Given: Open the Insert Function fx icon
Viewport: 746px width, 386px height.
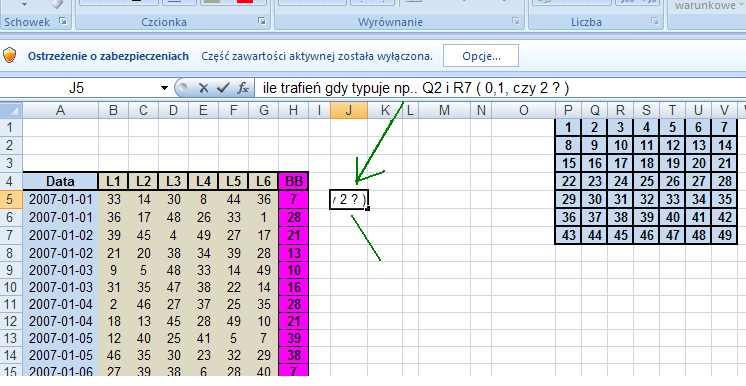Looking at the screenshot, I should coord(243,88).
